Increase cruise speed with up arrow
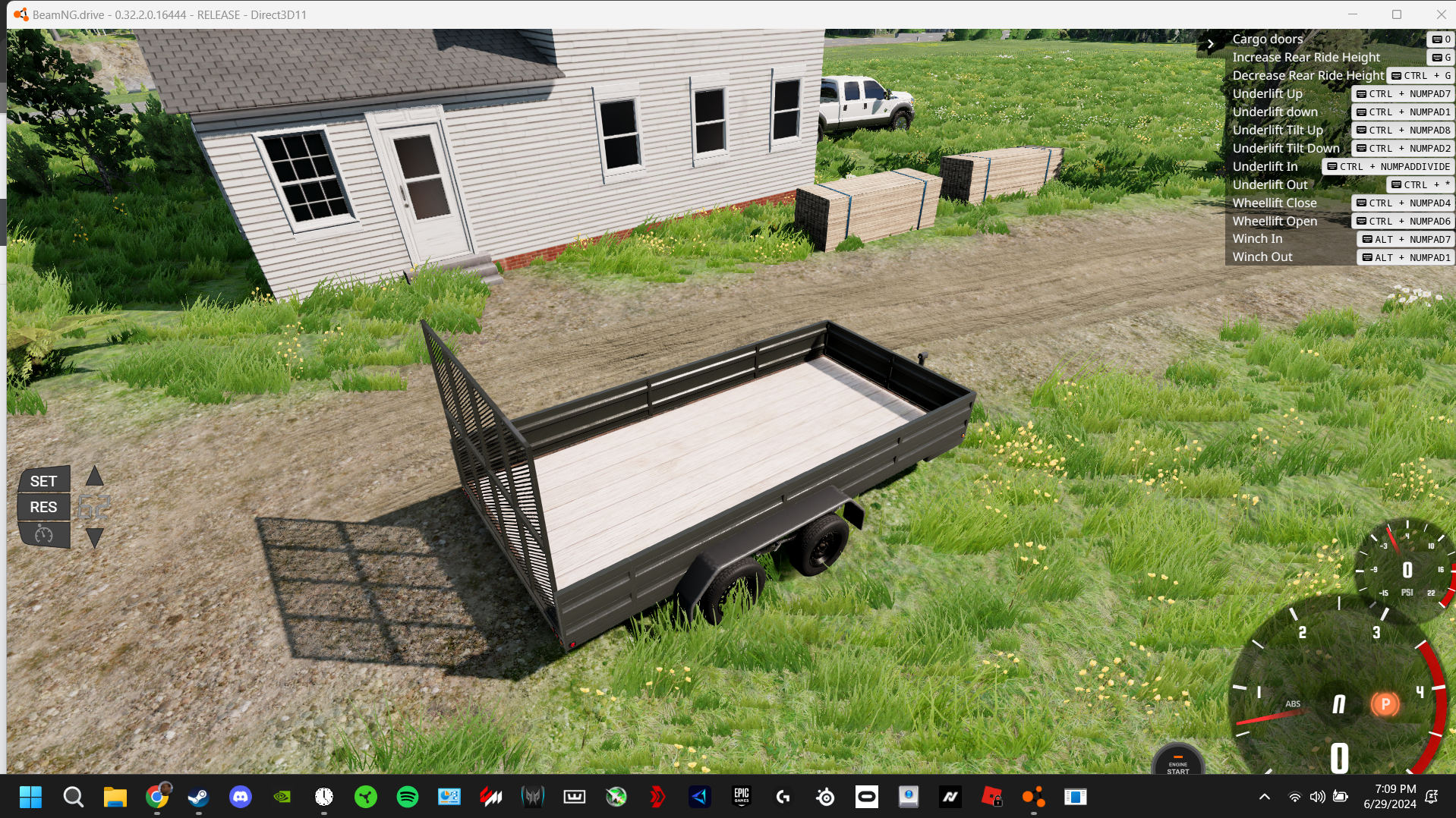Viewport: 1456px width, 818px height. point(94,477)
